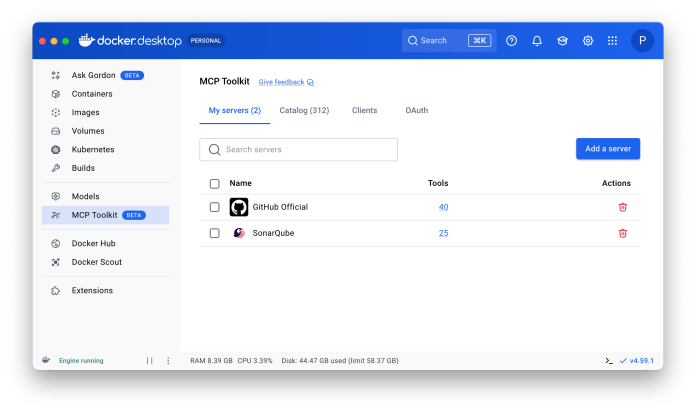Open the Learning center graduation cap icon
The image size is (696, 413).
coord(563,41)
